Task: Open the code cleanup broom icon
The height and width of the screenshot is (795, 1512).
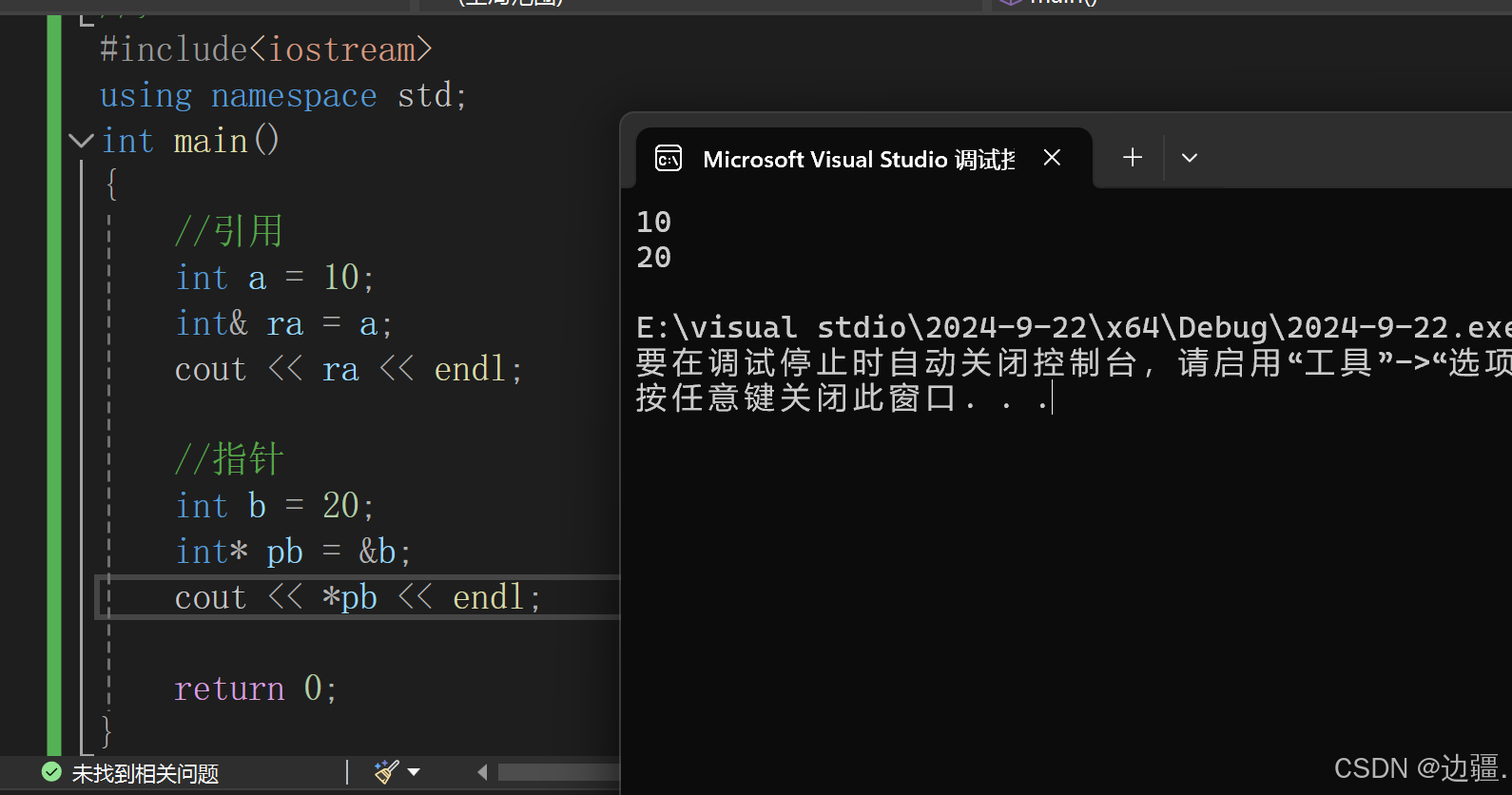Action: pyautogui.click(x=387, y=771)
